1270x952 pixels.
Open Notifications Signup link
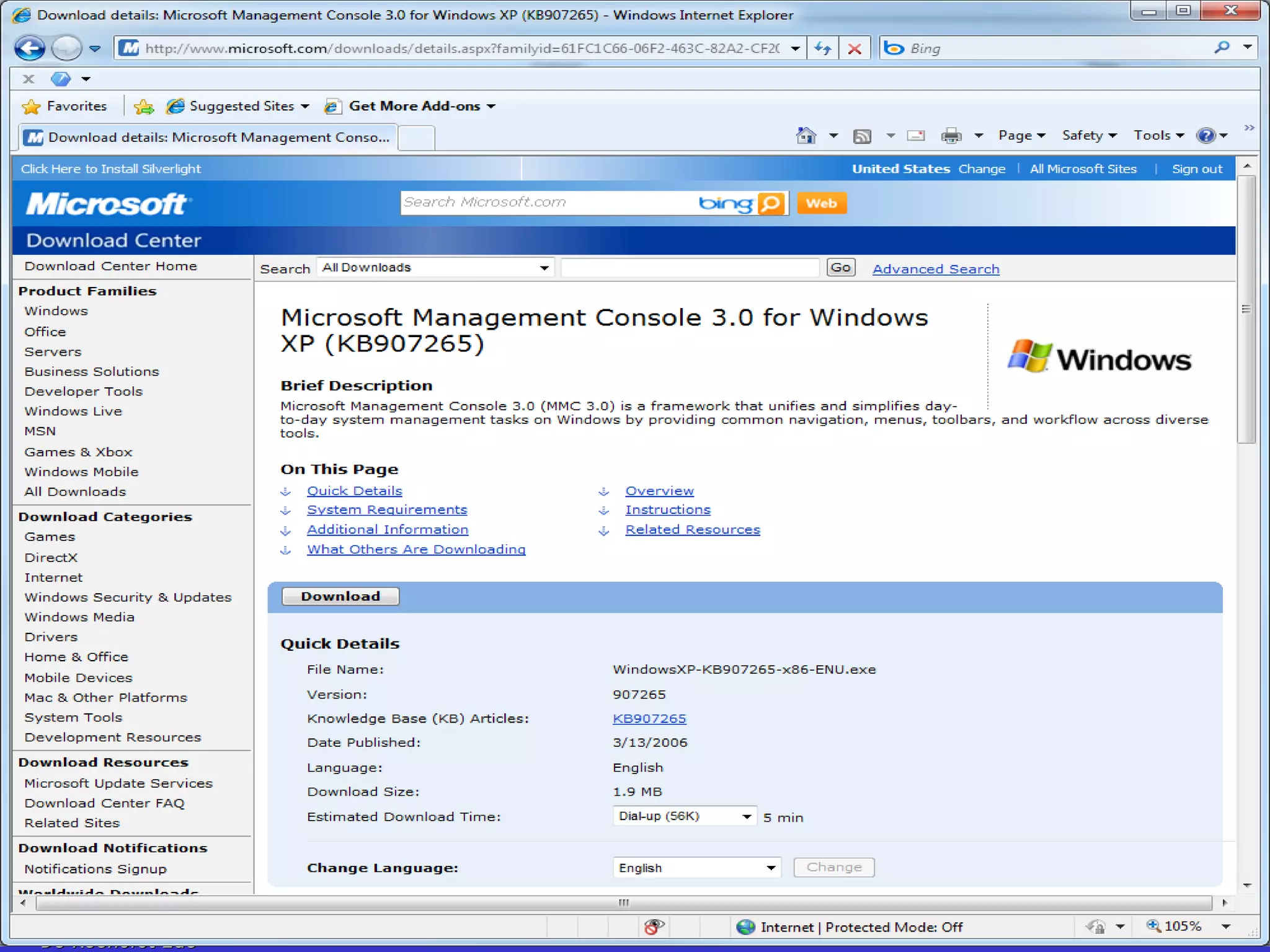pos(95,869)
